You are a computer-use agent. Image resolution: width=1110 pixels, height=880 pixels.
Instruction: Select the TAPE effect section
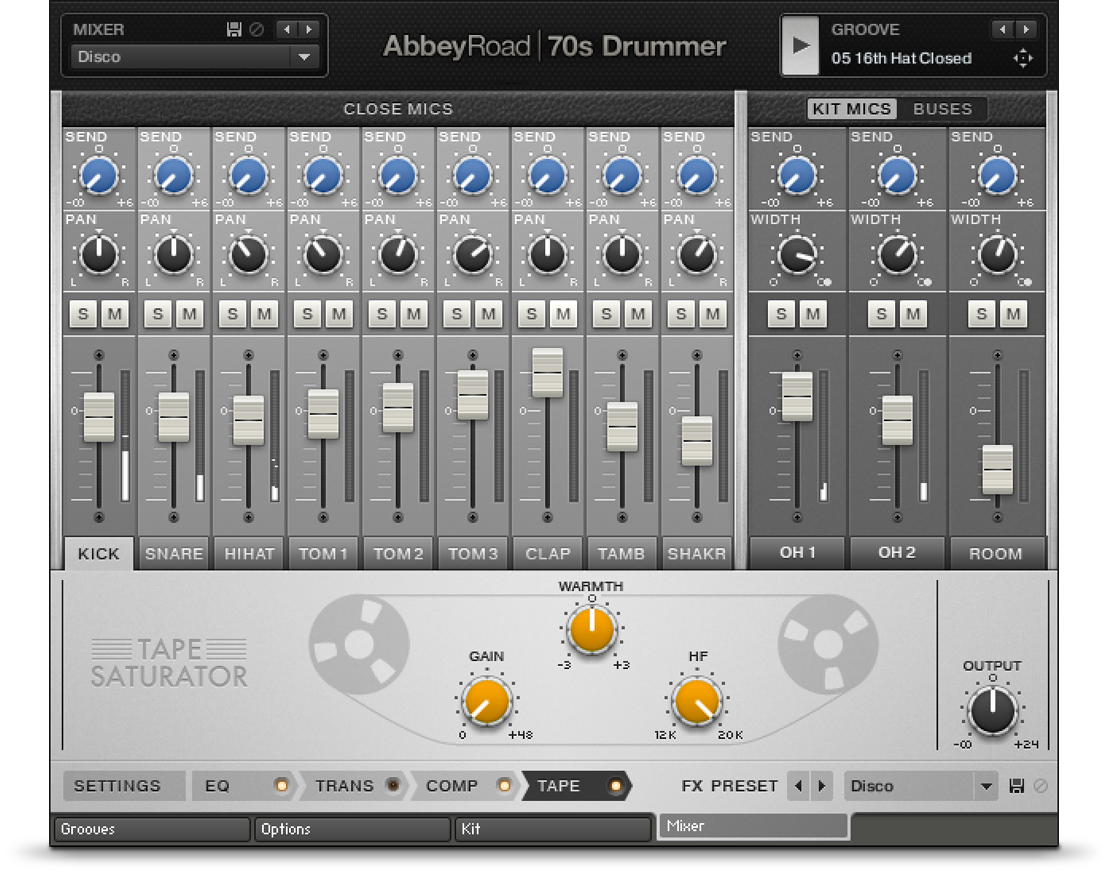click(x=559, y=786)
